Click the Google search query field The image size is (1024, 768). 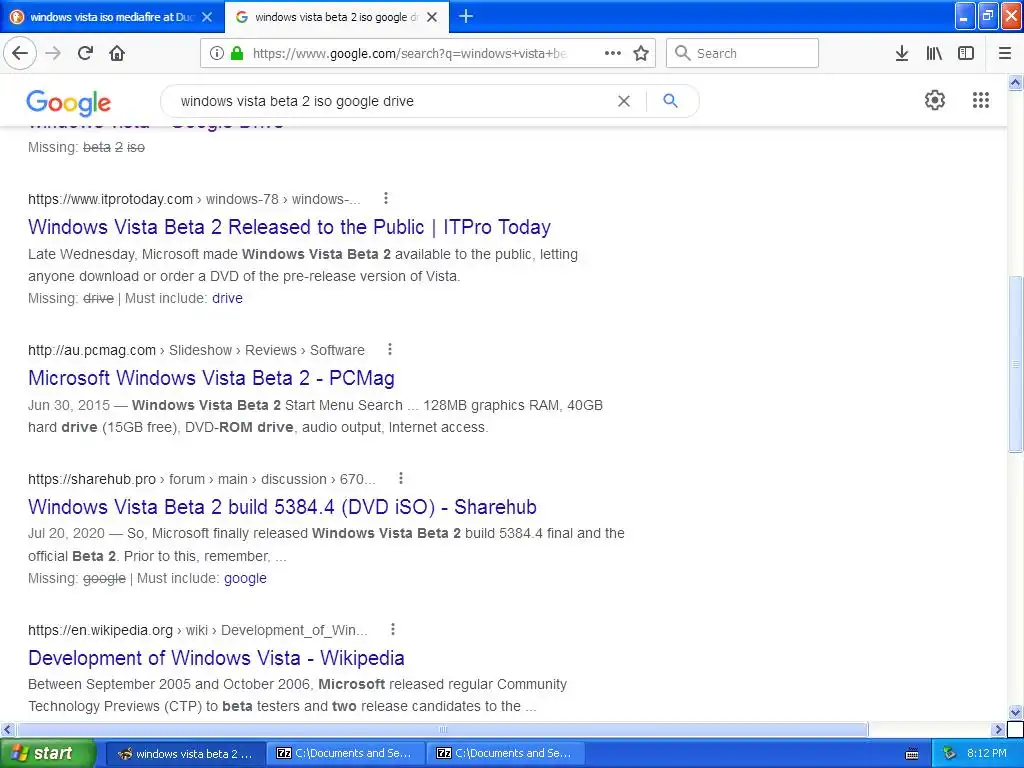392,101
